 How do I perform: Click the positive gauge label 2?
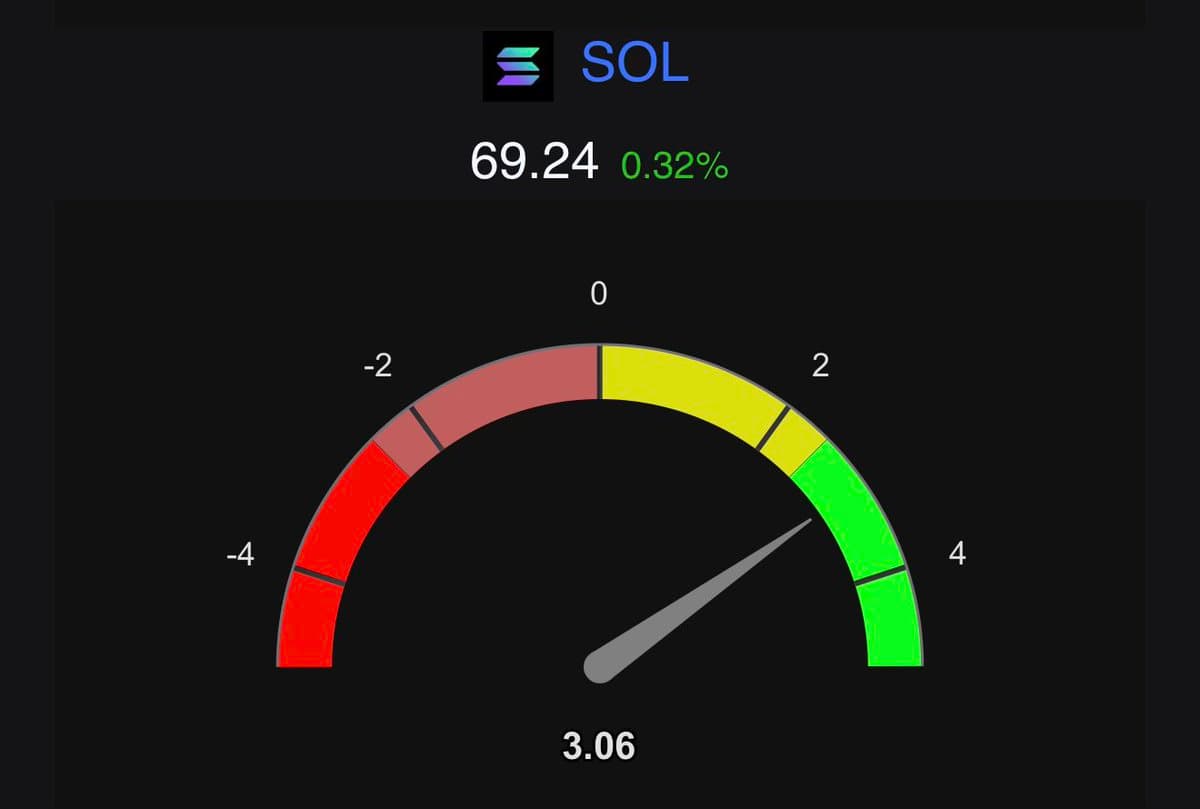click(x=821, y=366)
